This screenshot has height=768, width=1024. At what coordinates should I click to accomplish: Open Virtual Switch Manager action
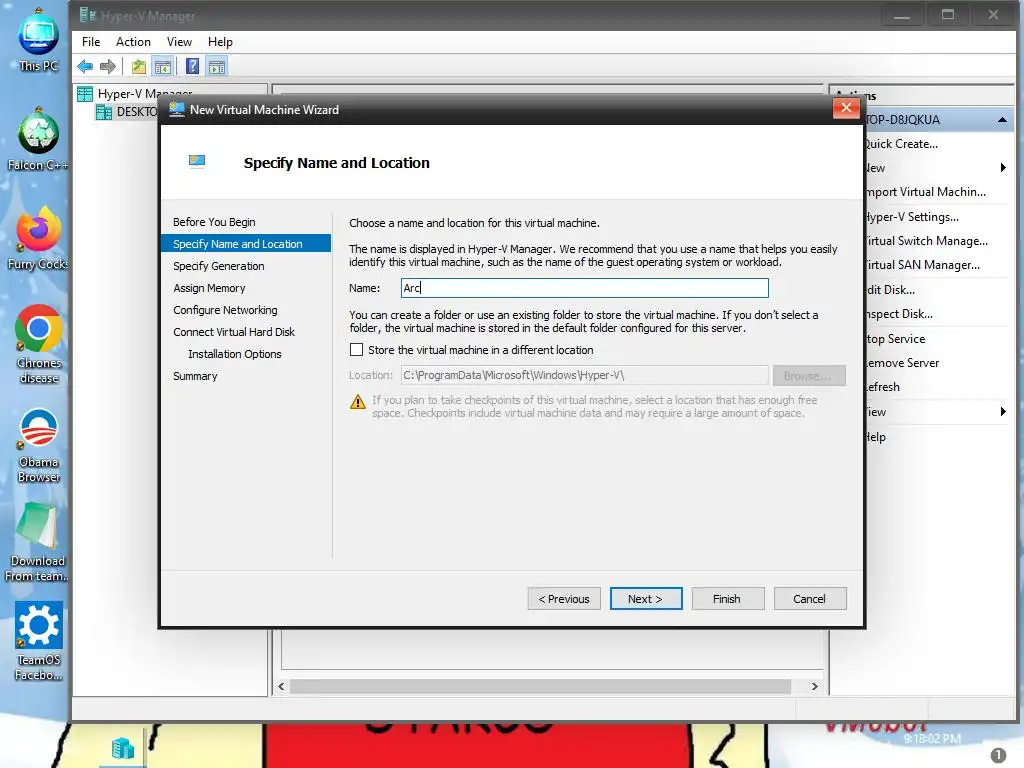(x=925, y=241)
